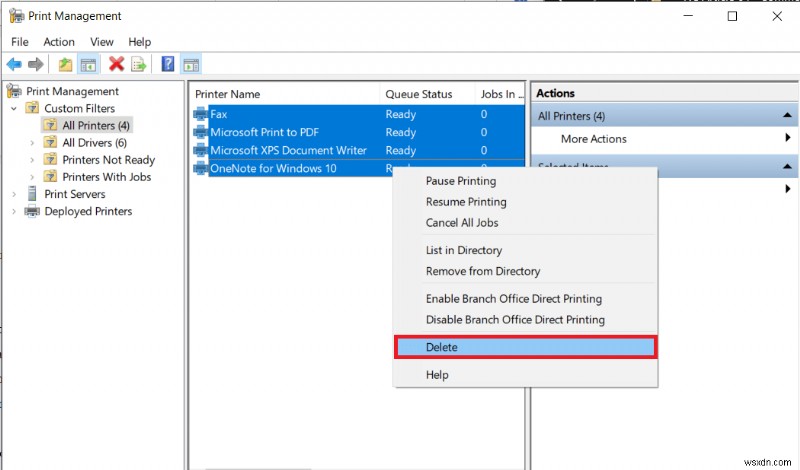Open the More Actions submenu arrow
800x470 pixels.
point(788,137)
